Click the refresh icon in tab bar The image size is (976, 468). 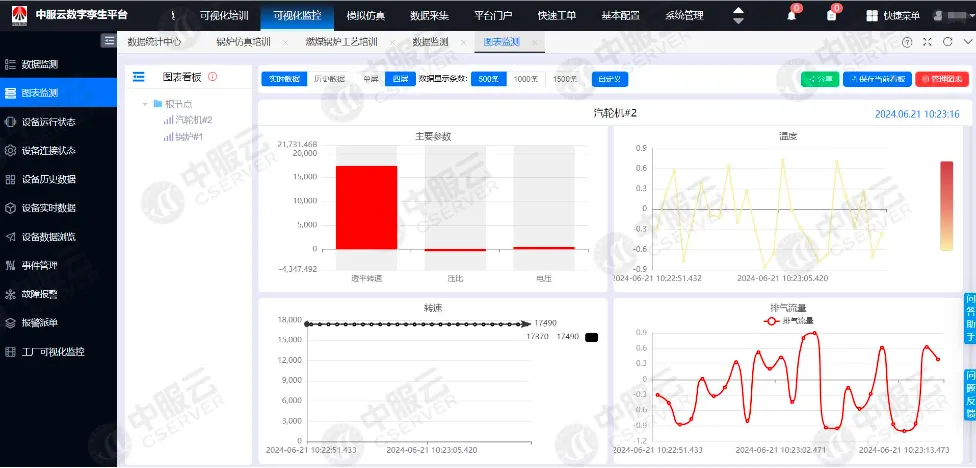click(948, 42)
